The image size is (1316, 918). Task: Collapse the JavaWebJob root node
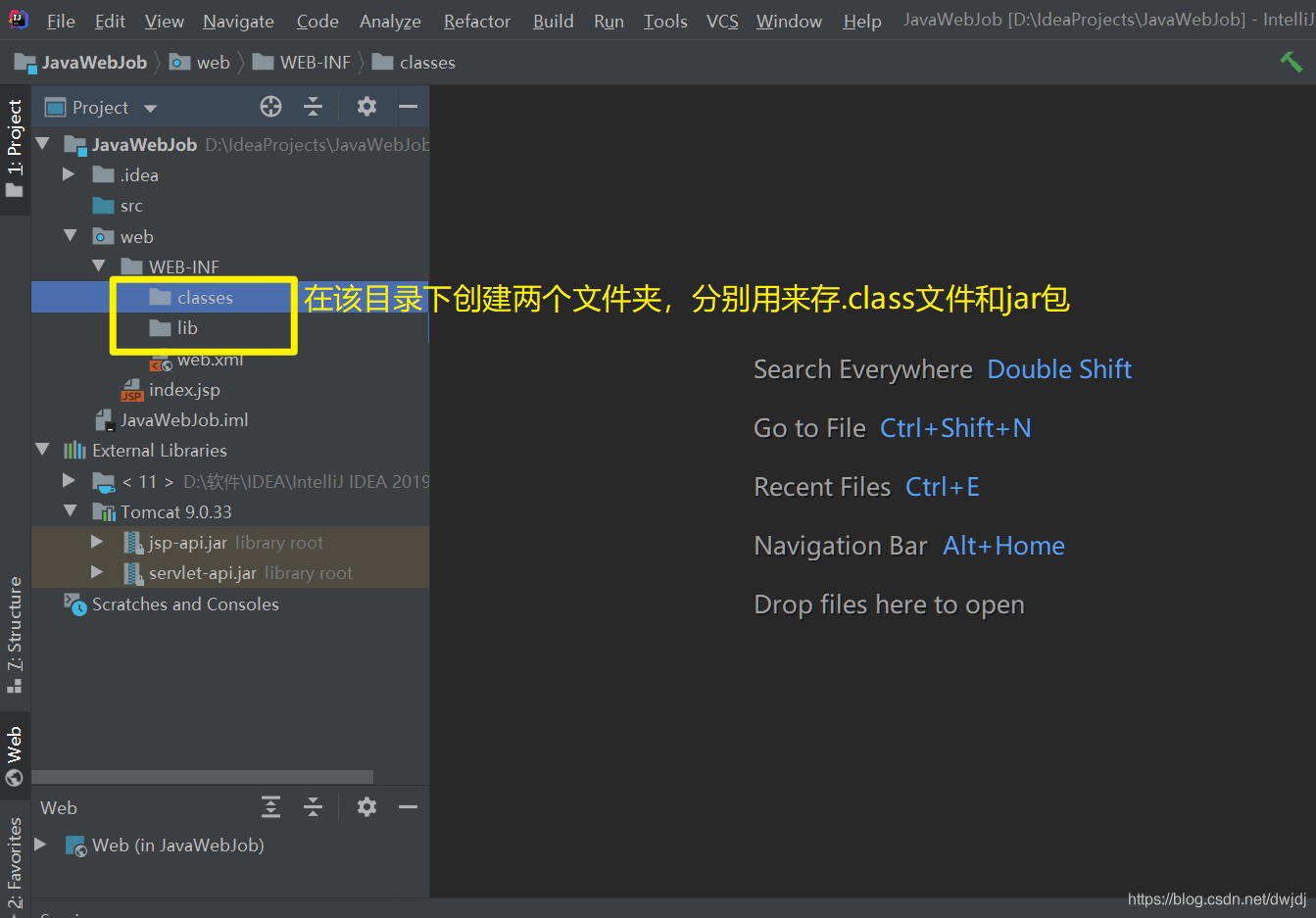42,144
